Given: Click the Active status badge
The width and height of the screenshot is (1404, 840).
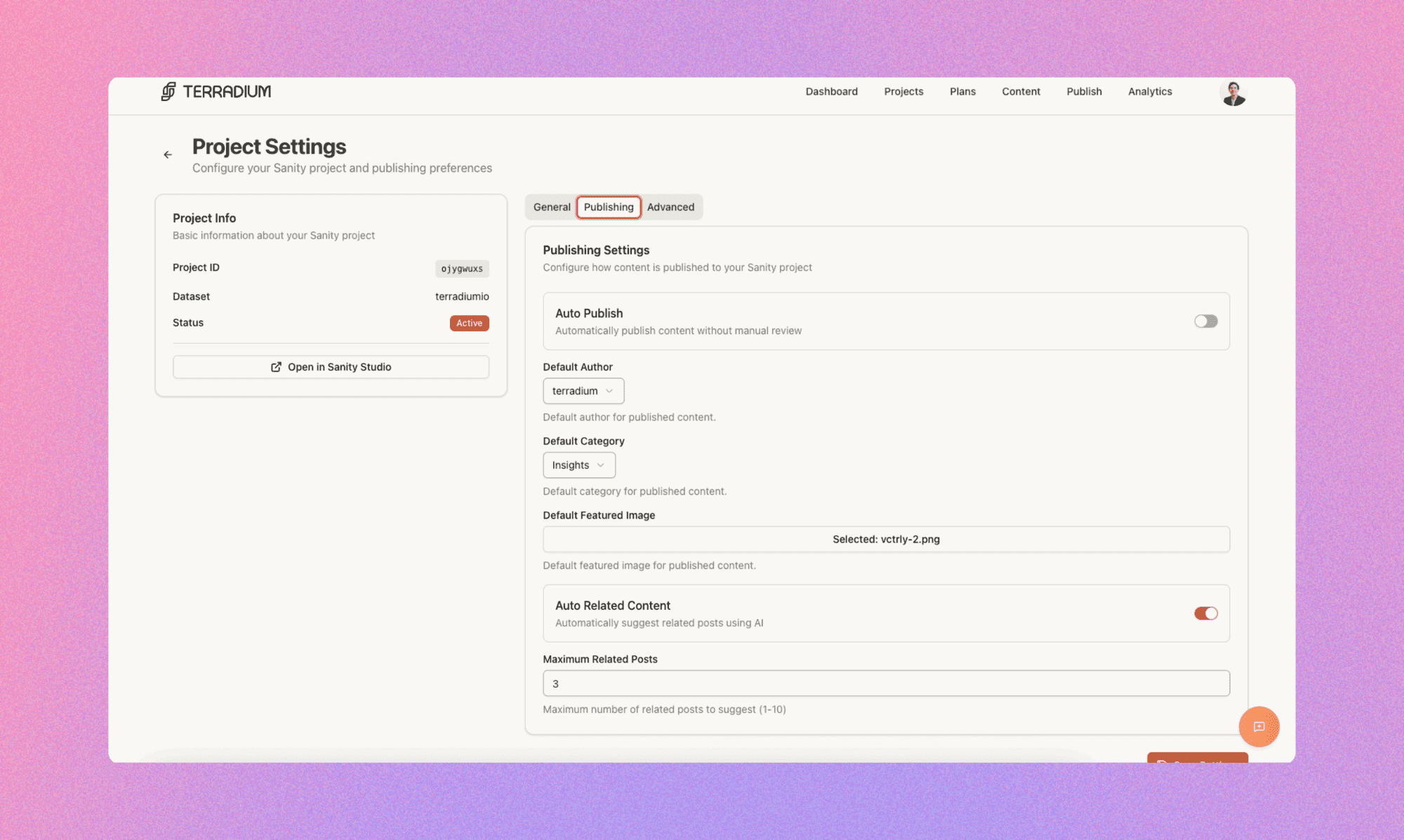Looking at the screenshot, I should (468, 323).
